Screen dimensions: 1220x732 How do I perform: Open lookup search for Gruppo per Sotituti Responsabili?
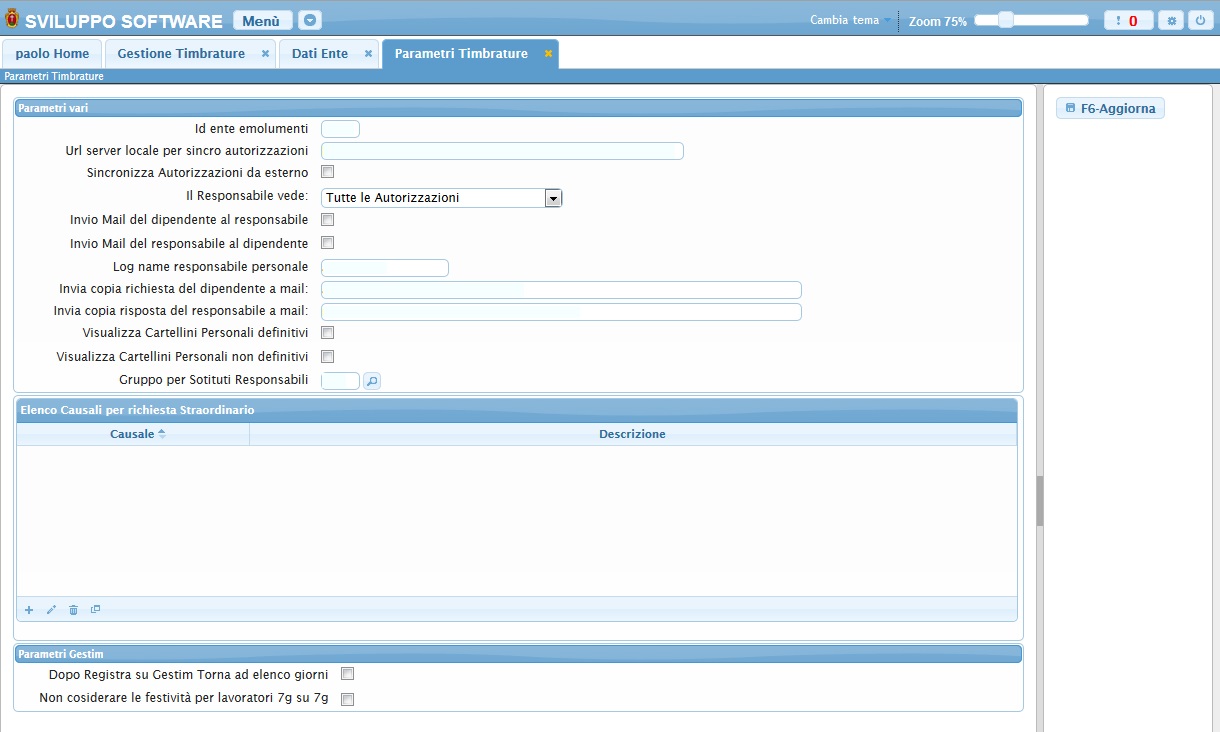pyautogui.click(x=372, y=380)
